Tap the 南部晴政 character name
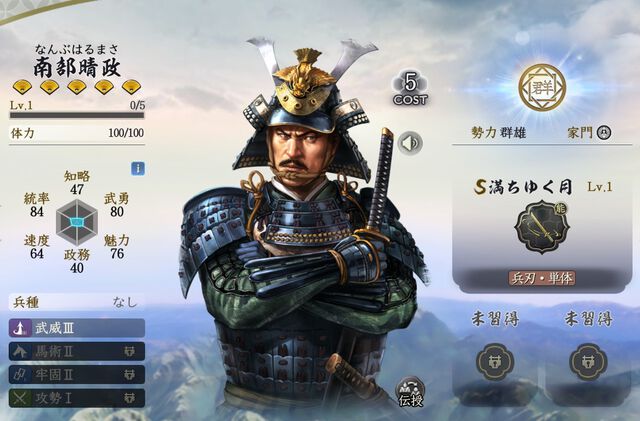This screenshot has height=421, width=640. pos(77,67)
